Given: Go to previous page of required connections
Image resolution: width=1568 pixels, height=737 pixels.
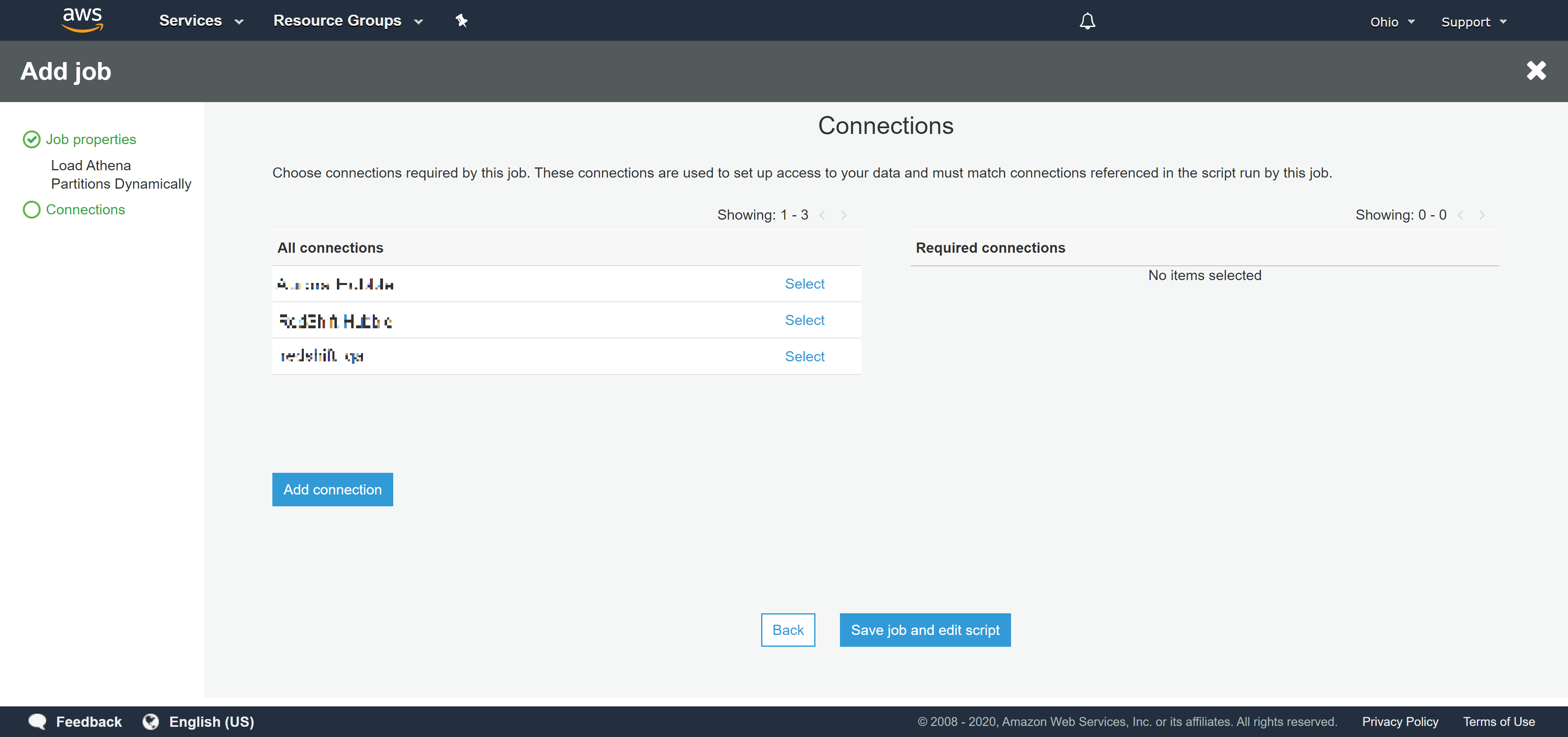Looking at the screenshot, I should coord(1461,215).
